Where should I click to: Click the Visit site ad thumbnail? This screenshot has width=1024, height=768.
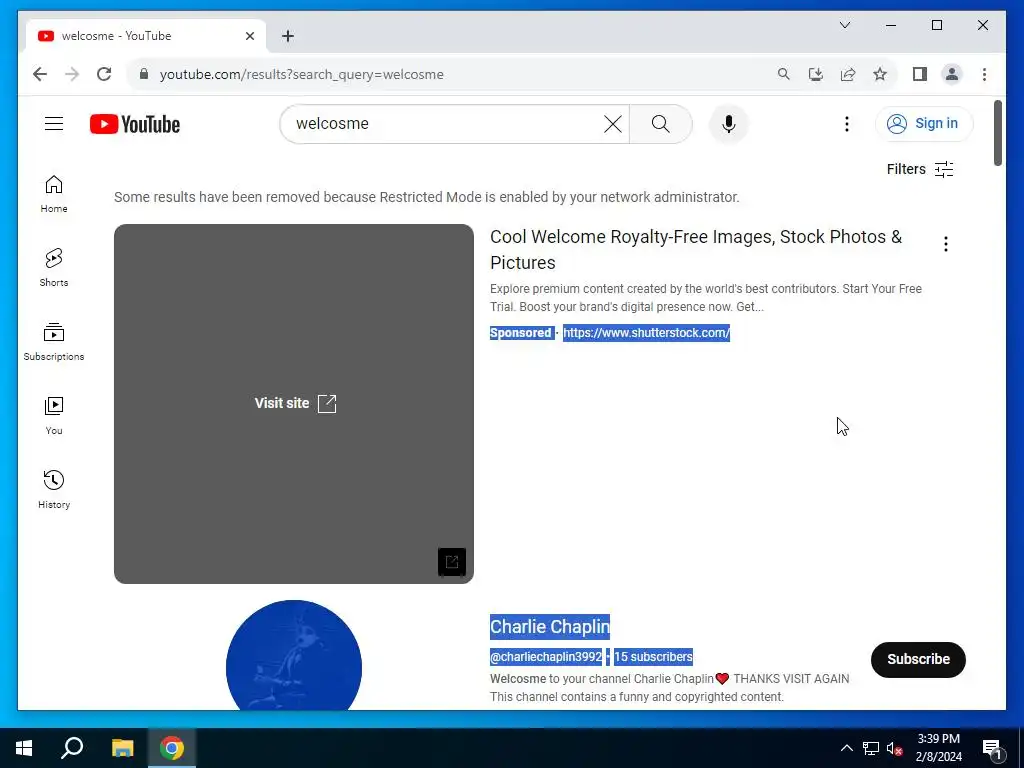pyautogui.click(x=294, y=404)
